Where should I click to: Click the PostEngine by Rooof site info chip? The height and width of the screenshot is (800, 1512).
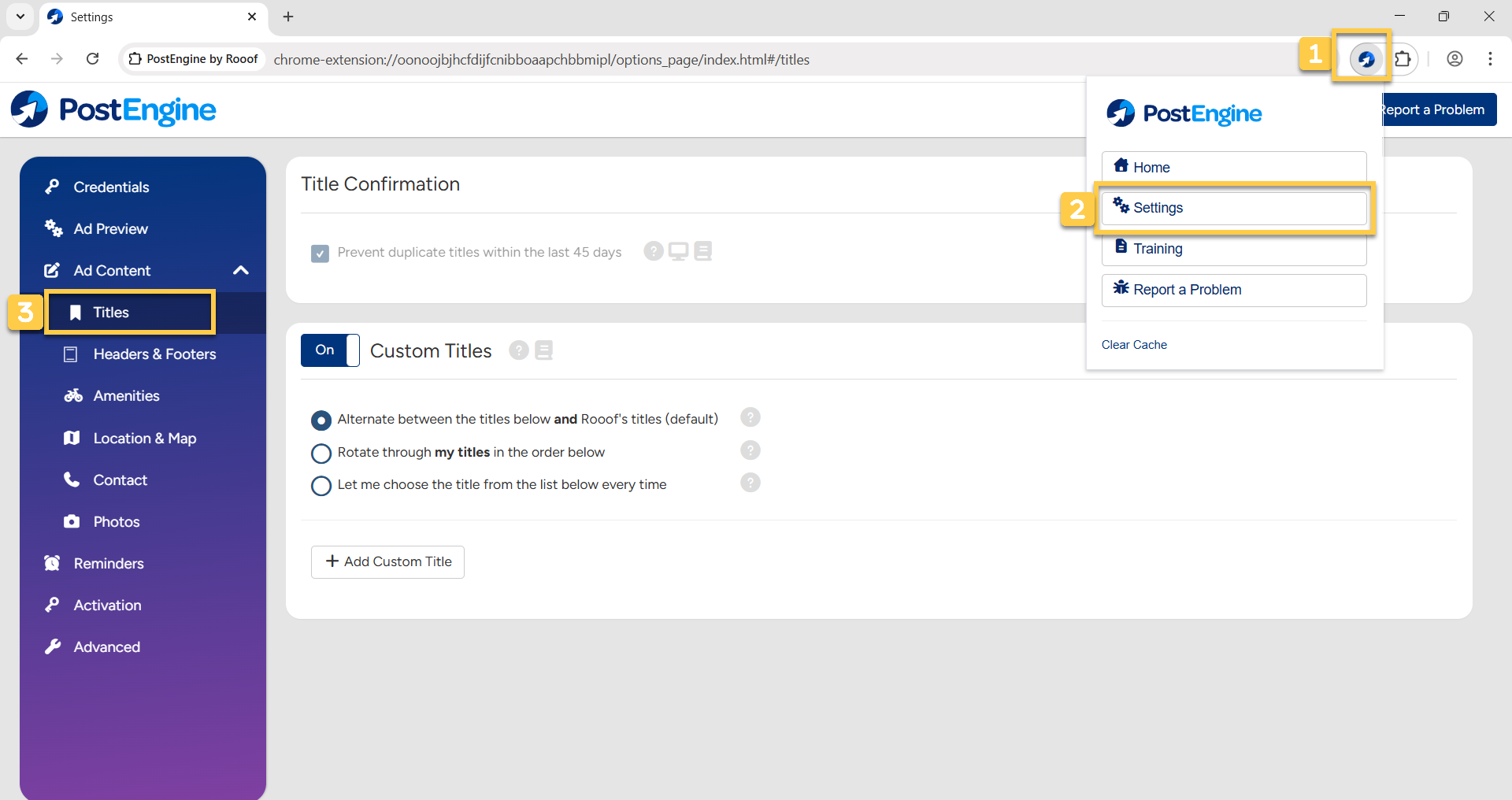pos(193,59)
